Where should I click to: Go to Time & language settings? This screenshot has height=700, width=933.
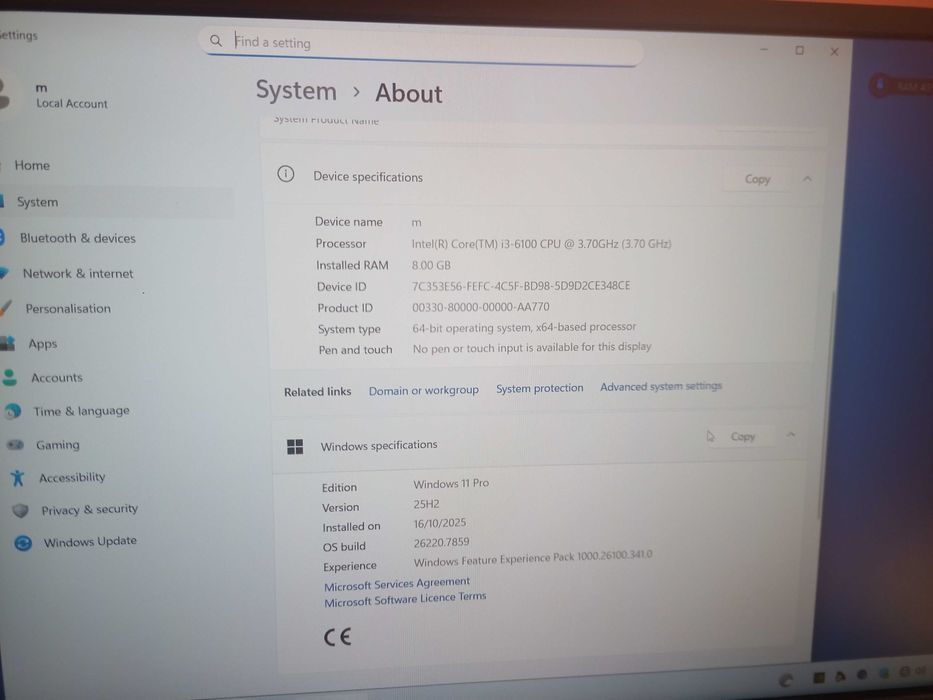point(81,411)
